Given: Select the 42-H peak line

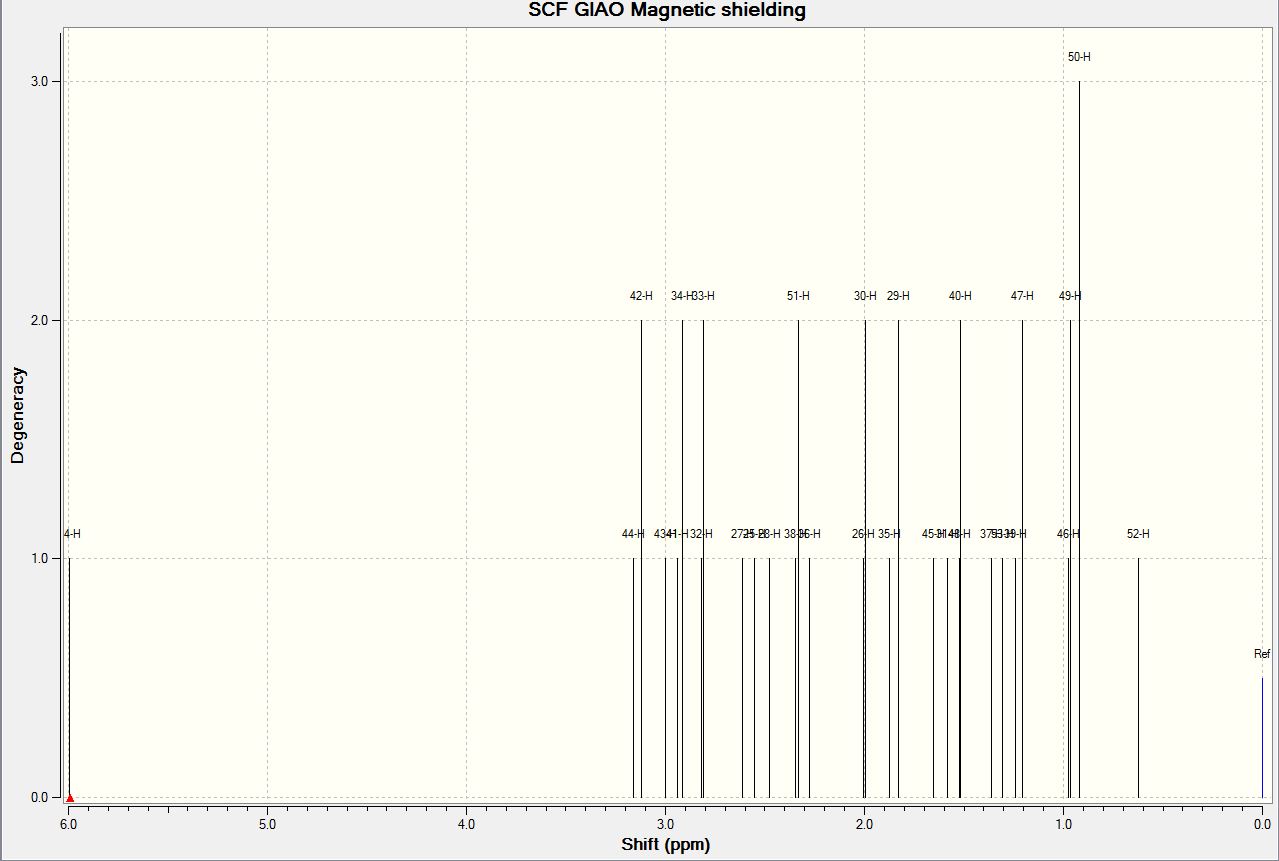Looking at the screenshot, I should coord(641,558).
